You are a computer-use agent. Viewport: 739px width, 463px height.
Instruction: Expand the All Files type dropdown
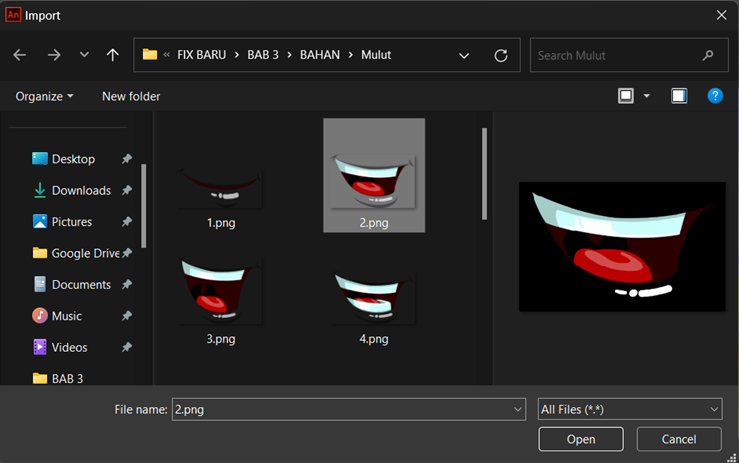[x=630, y=409]
